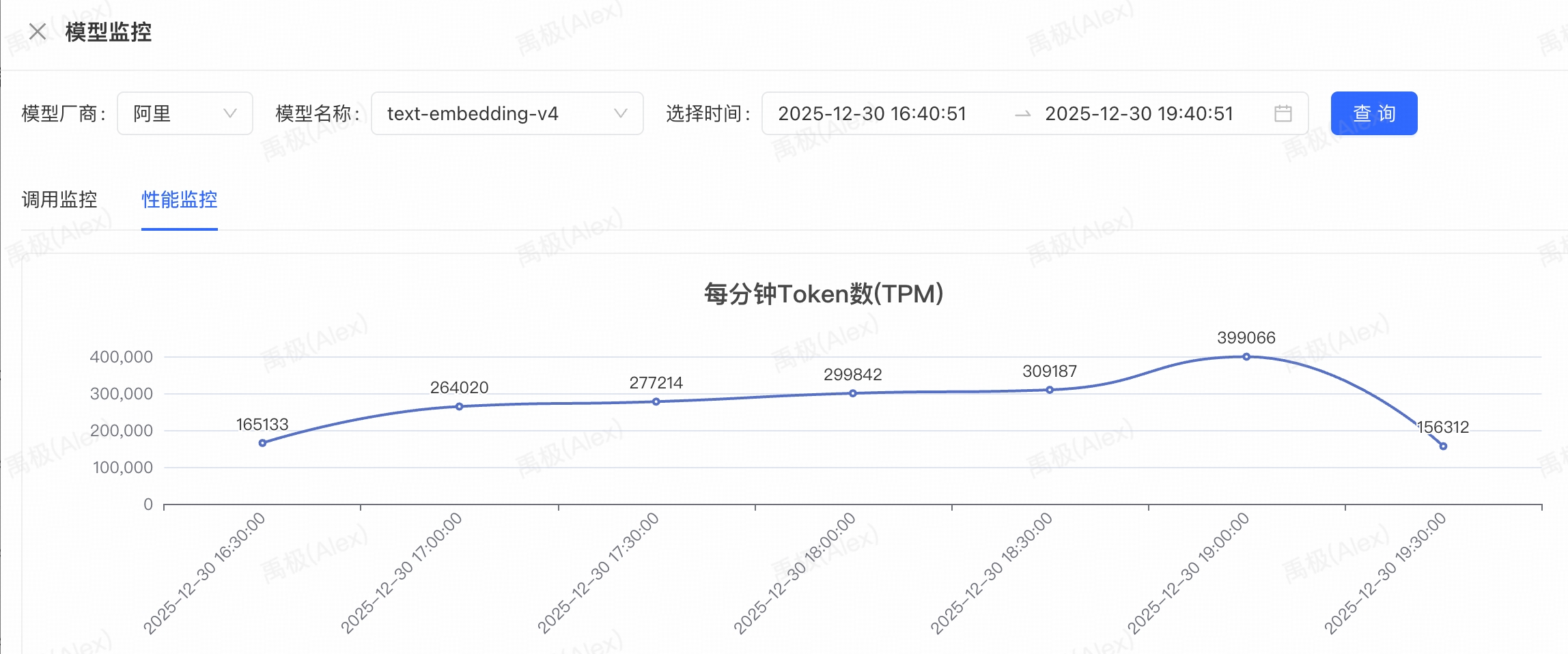Switch to the 调用监控 tab

tap(59, 199)
